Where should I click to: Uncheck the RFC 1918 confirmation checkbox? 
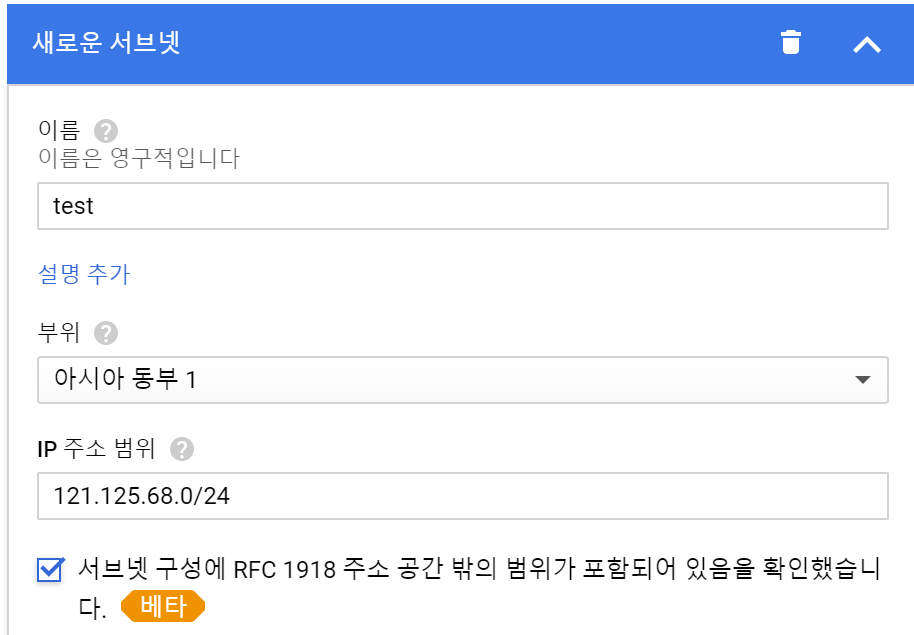(x=49, y=569)
